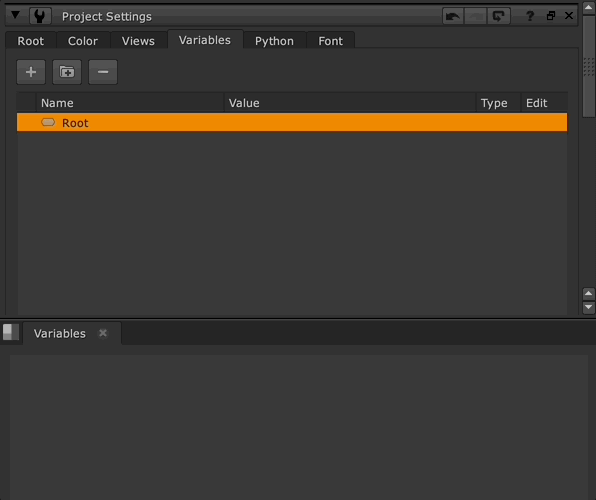Click the pane layout icon beside Variables tab

[x=11, y=332]
